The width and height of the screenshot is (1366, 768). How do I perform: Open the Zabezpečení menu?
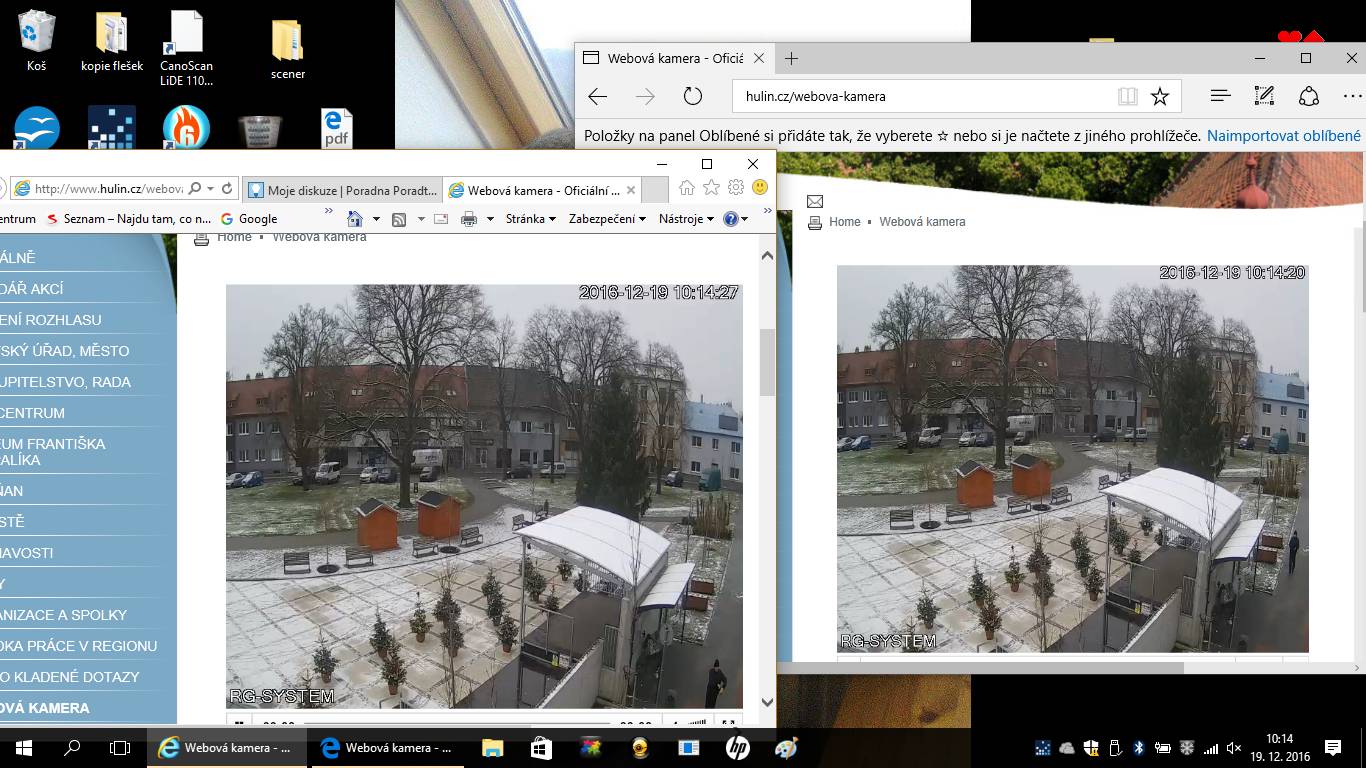coord(607,219)
